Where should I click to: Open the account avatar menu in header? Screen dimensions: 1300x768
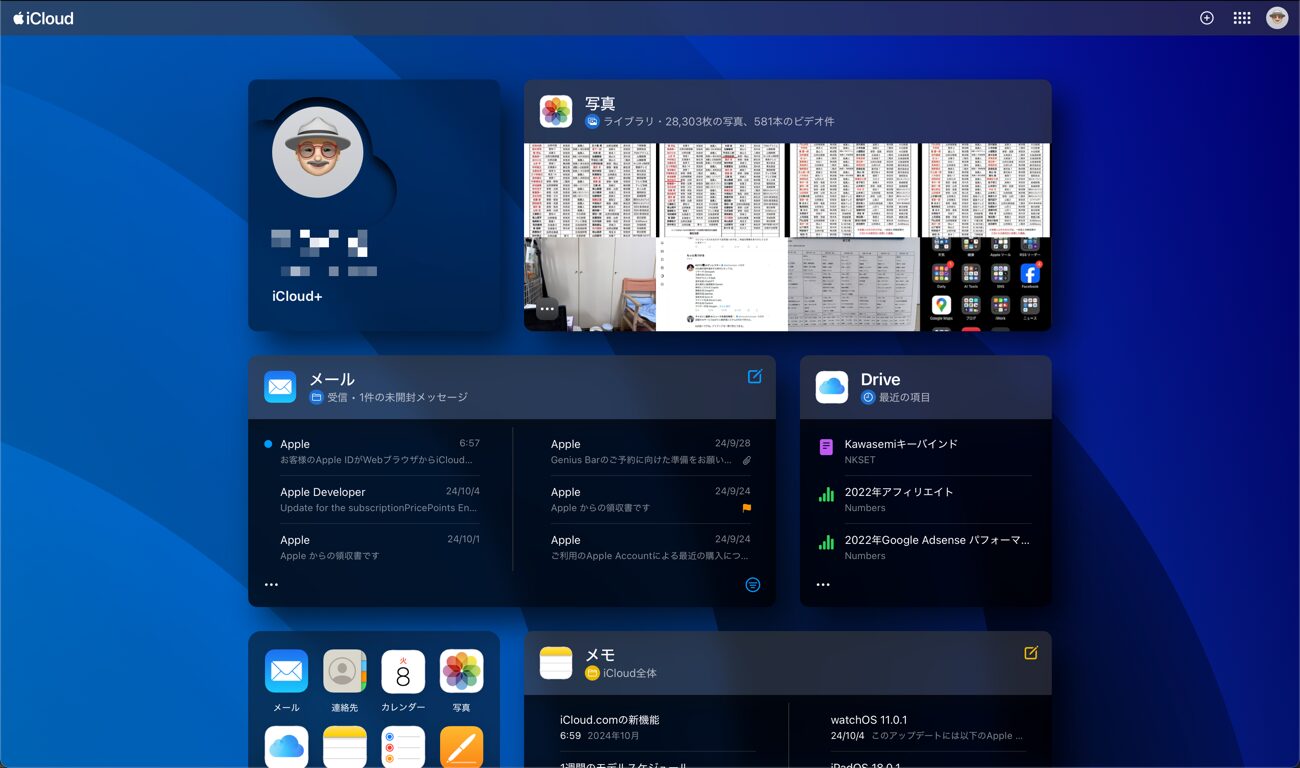coord(1277,18)
